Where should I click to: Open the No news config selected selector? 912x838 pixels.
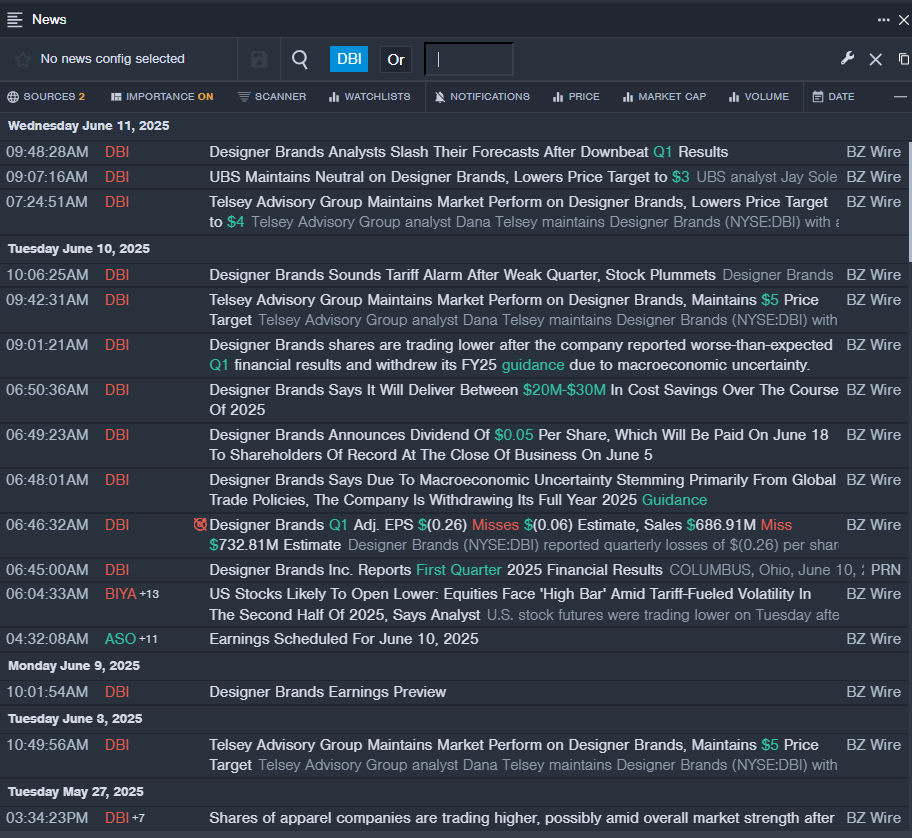pyautogui.click(x=112, y=59)
